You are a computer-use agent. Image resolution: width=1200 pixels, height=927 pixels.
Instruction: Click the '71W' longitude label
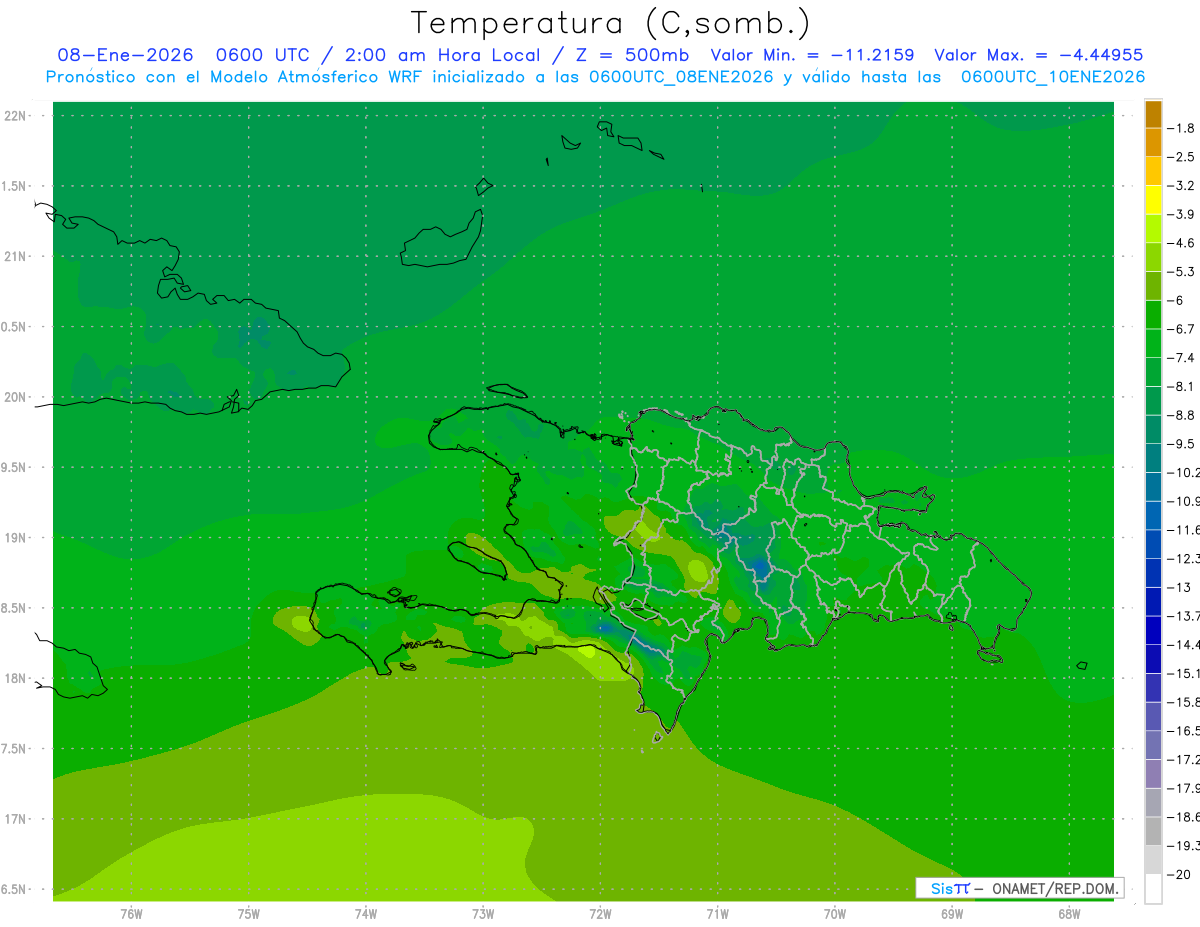pos(717,914)
